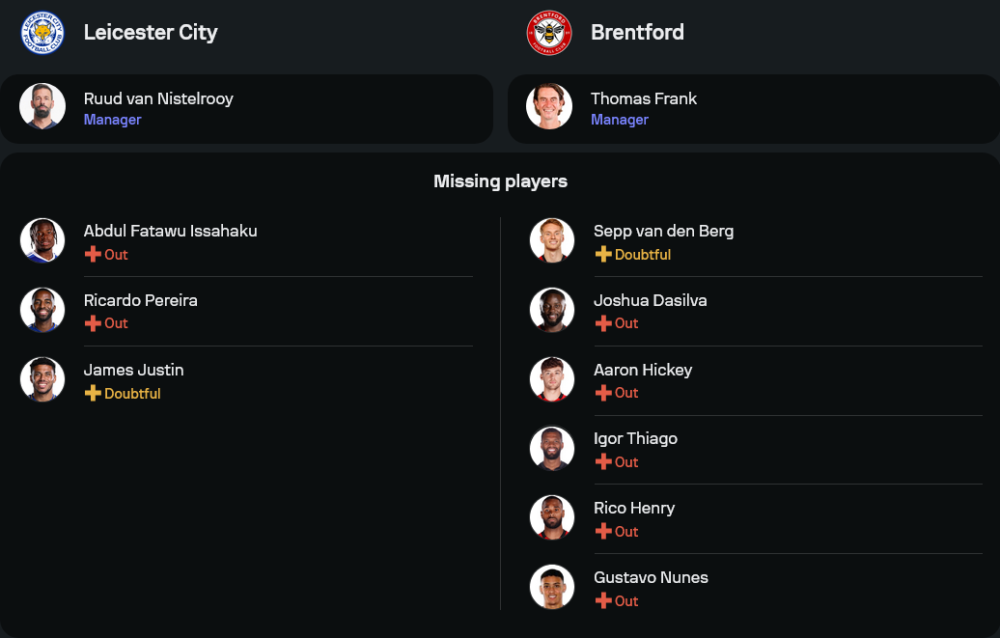Screen dimensions: 1000x638
Task: Select Ricardo Pereira's name
Action: [x=140, y=300]
